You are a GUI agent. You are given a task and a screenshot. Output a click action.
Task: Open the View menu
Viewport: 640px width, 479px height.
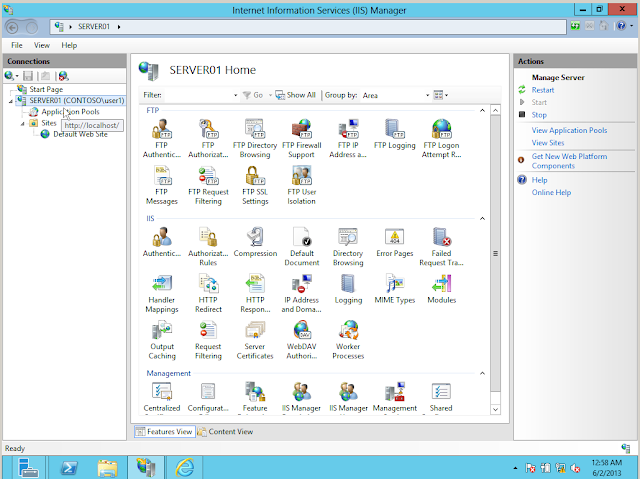click(x=42, y=45)
